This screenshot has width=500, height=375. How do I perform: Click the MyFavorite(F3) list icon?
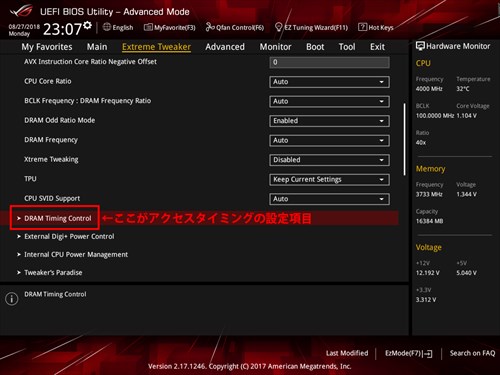click(148, 27)
